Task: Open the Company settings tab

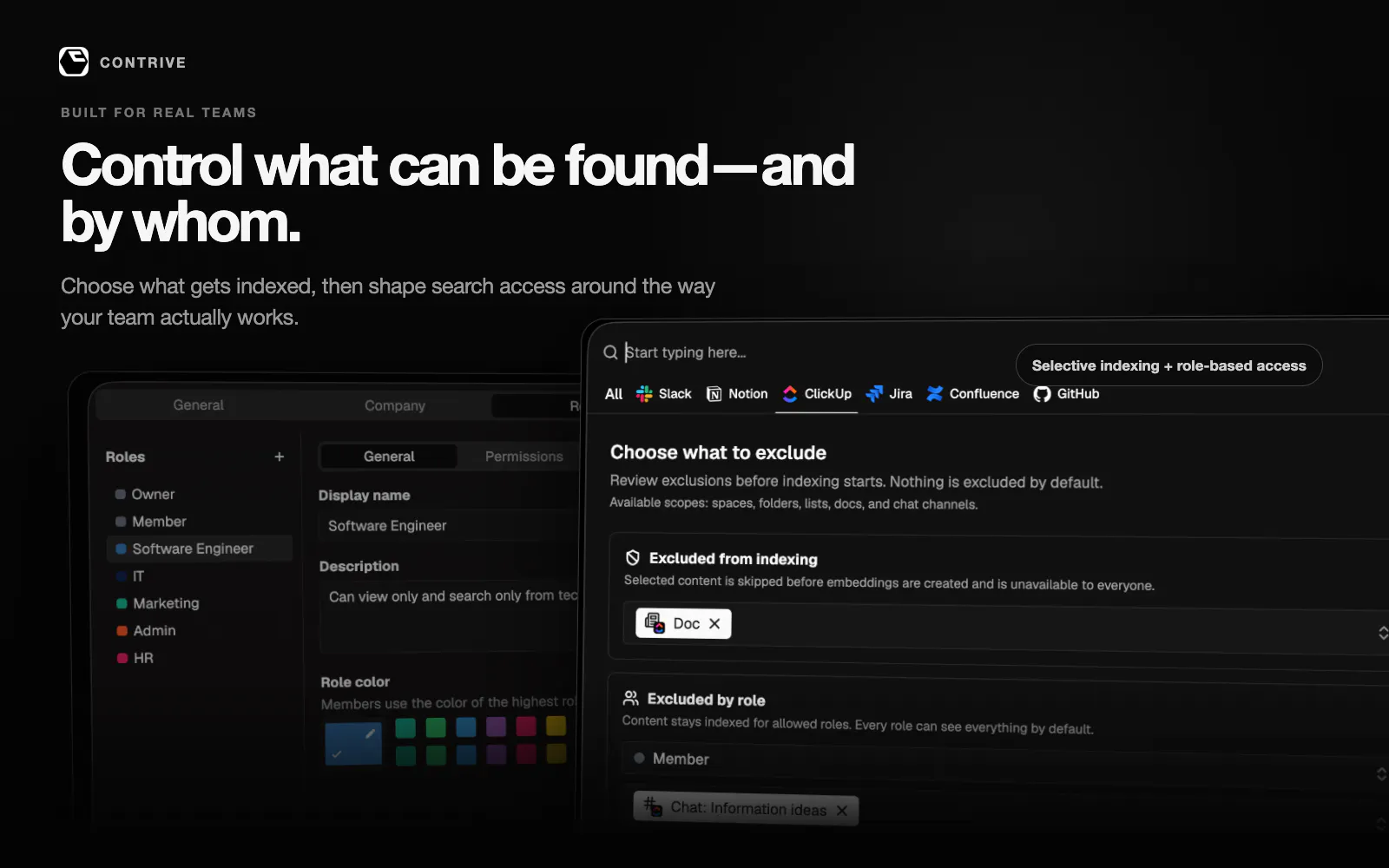Action: [x=395, y=405]
